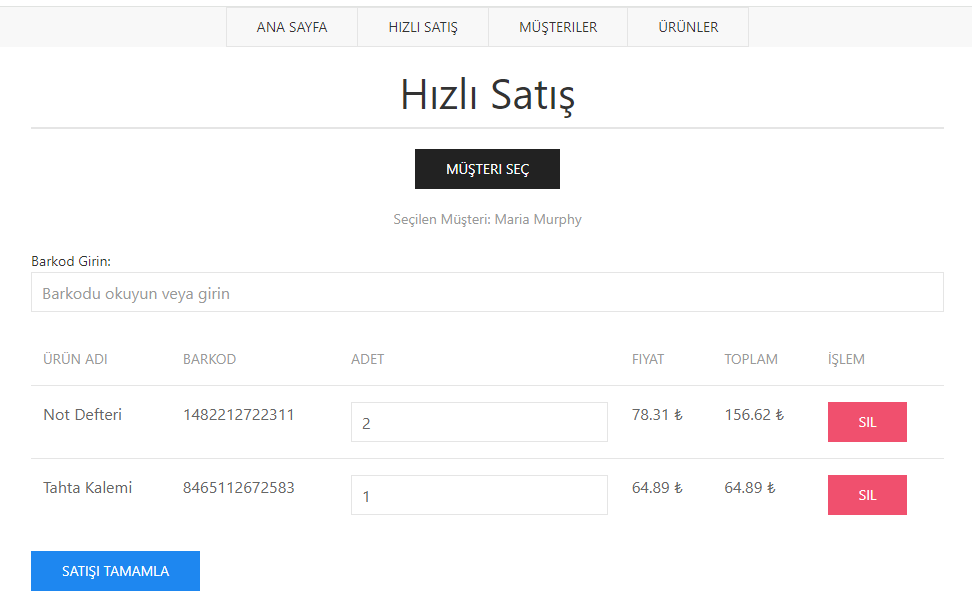Click the 64.89 ₺ price of Tahta Kalemi
972x613 pixels.
(657, 488)
